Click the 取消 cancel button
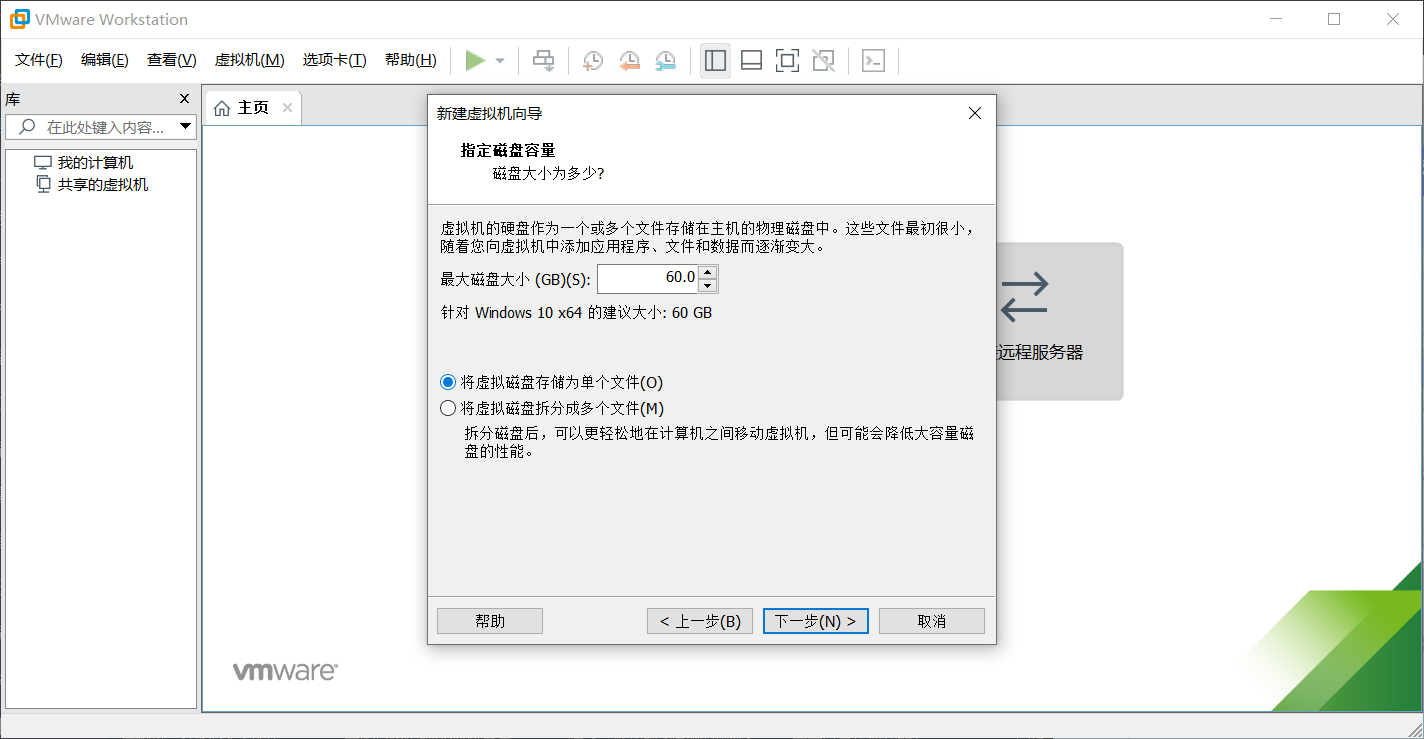The height and width of the screenshot is (739, 1424). tap(932, 621)
